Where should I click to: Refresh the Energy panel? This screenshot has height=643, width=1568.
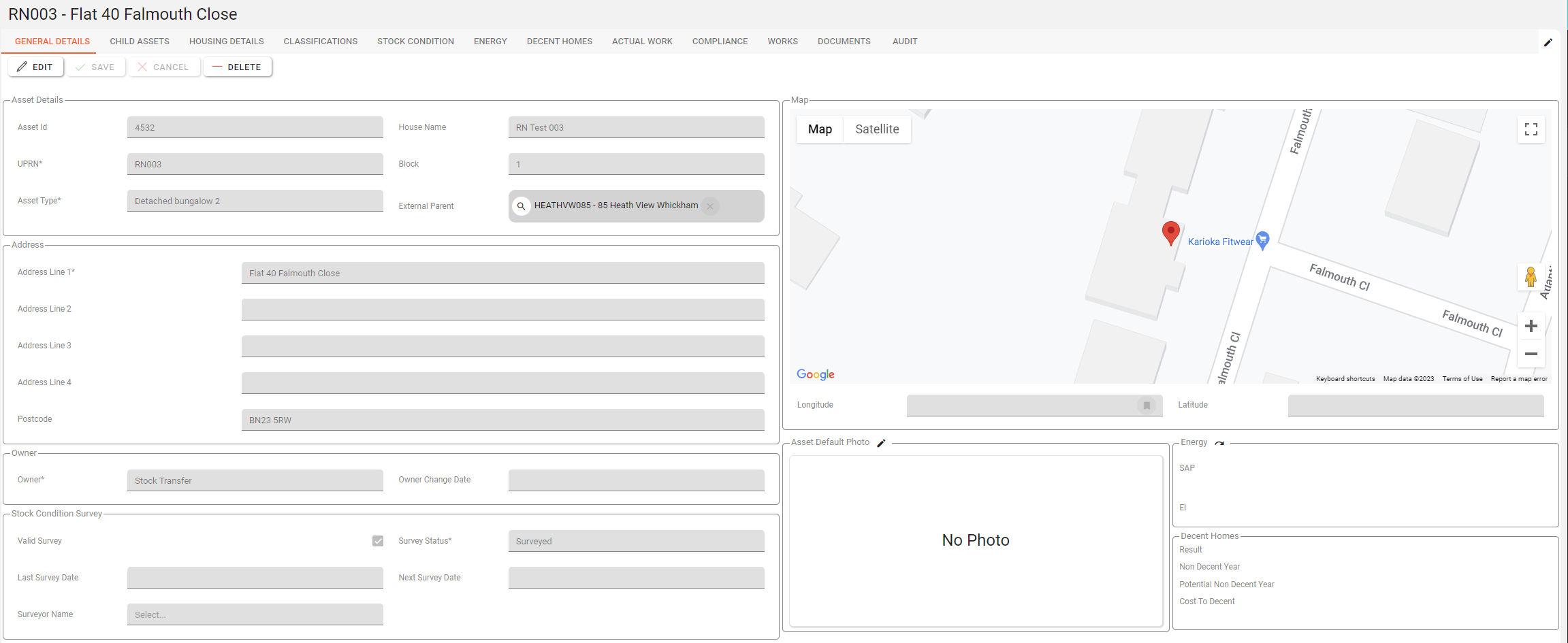tap(1219, 443)
